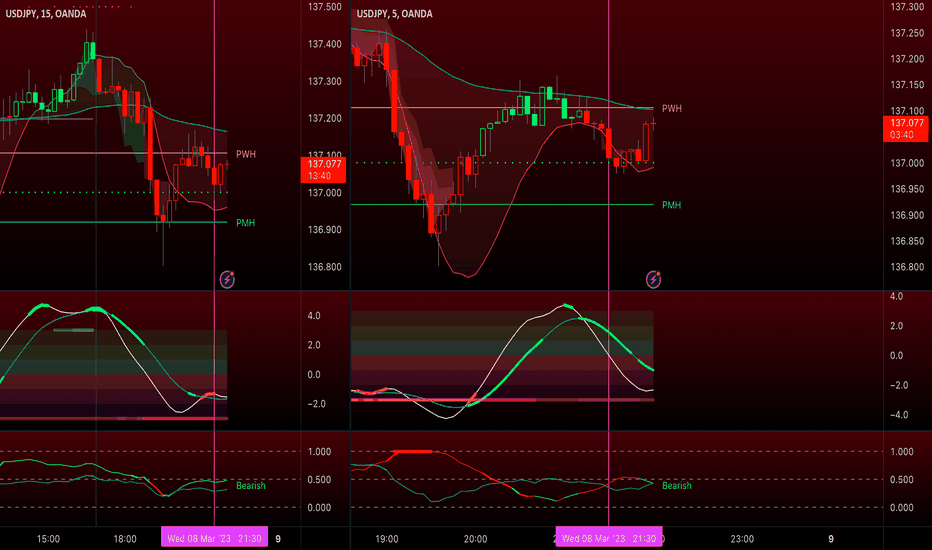Click the red 137.077 price label on right chart
932x550 pixels.
[x=906, y=128]
